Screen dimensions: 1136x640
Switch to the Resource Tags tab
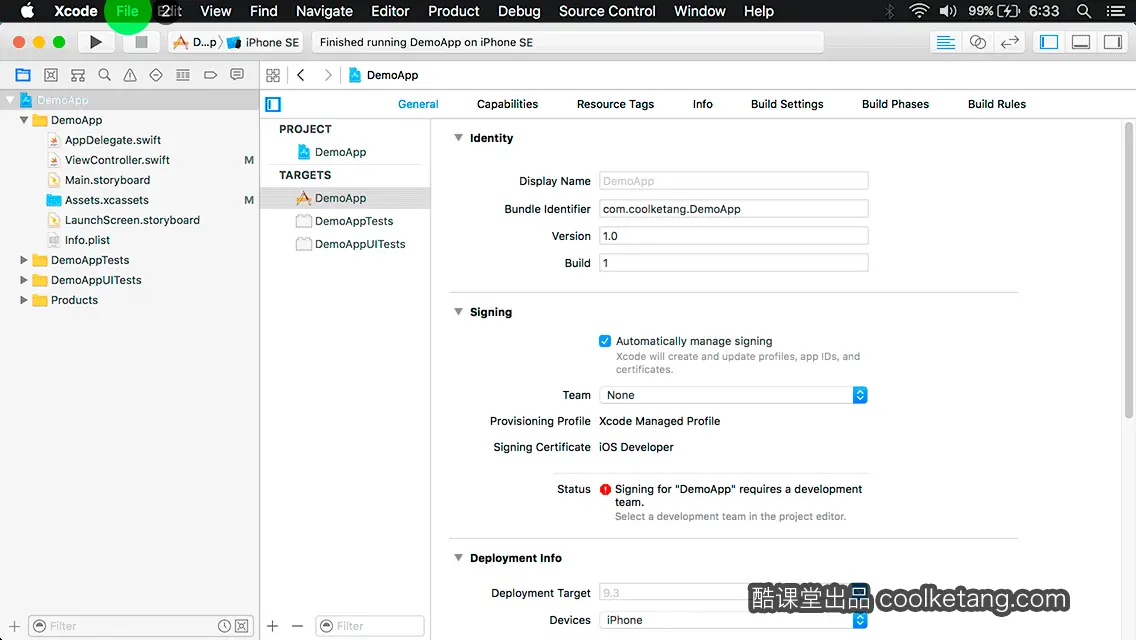point(615,104)
